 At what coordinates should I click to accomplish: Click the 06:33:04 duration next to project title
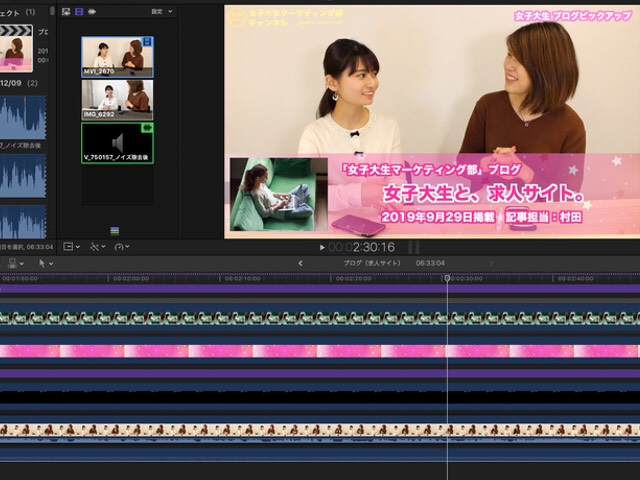tap(430, 263)
